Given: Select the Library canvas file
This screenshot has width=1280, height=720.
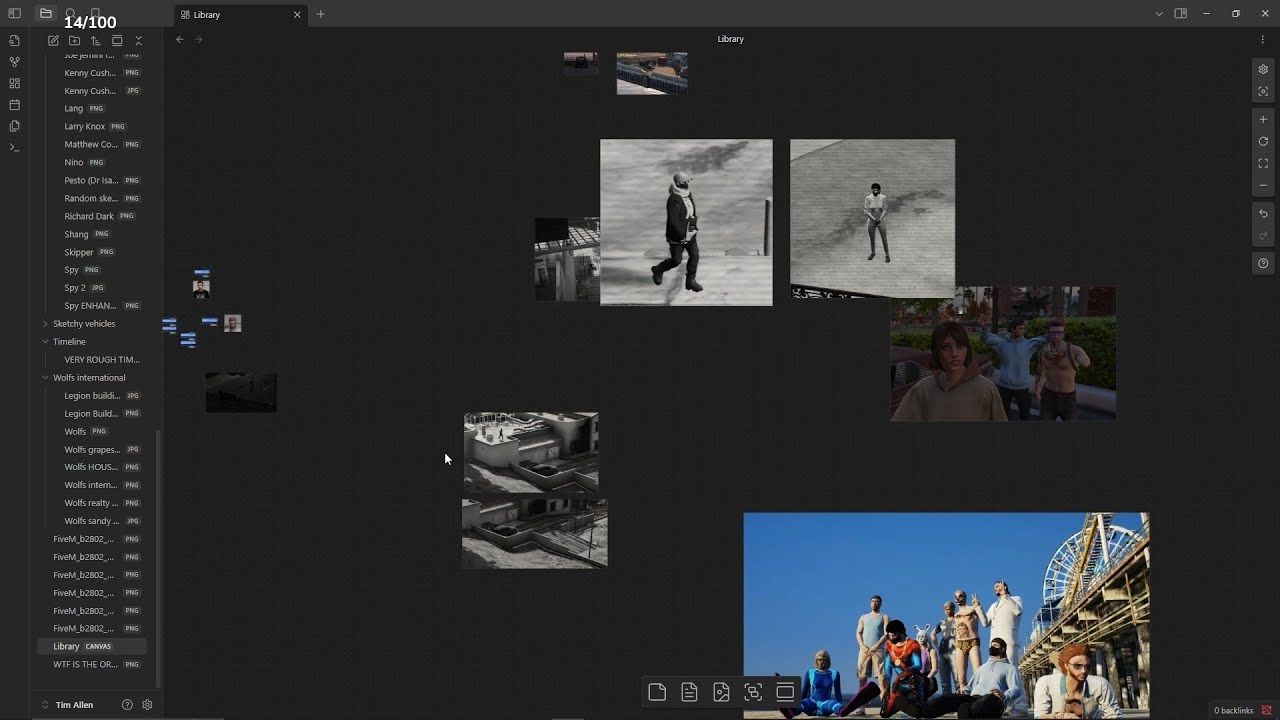Looking at the screenshot, I should (x=92, y=646).
